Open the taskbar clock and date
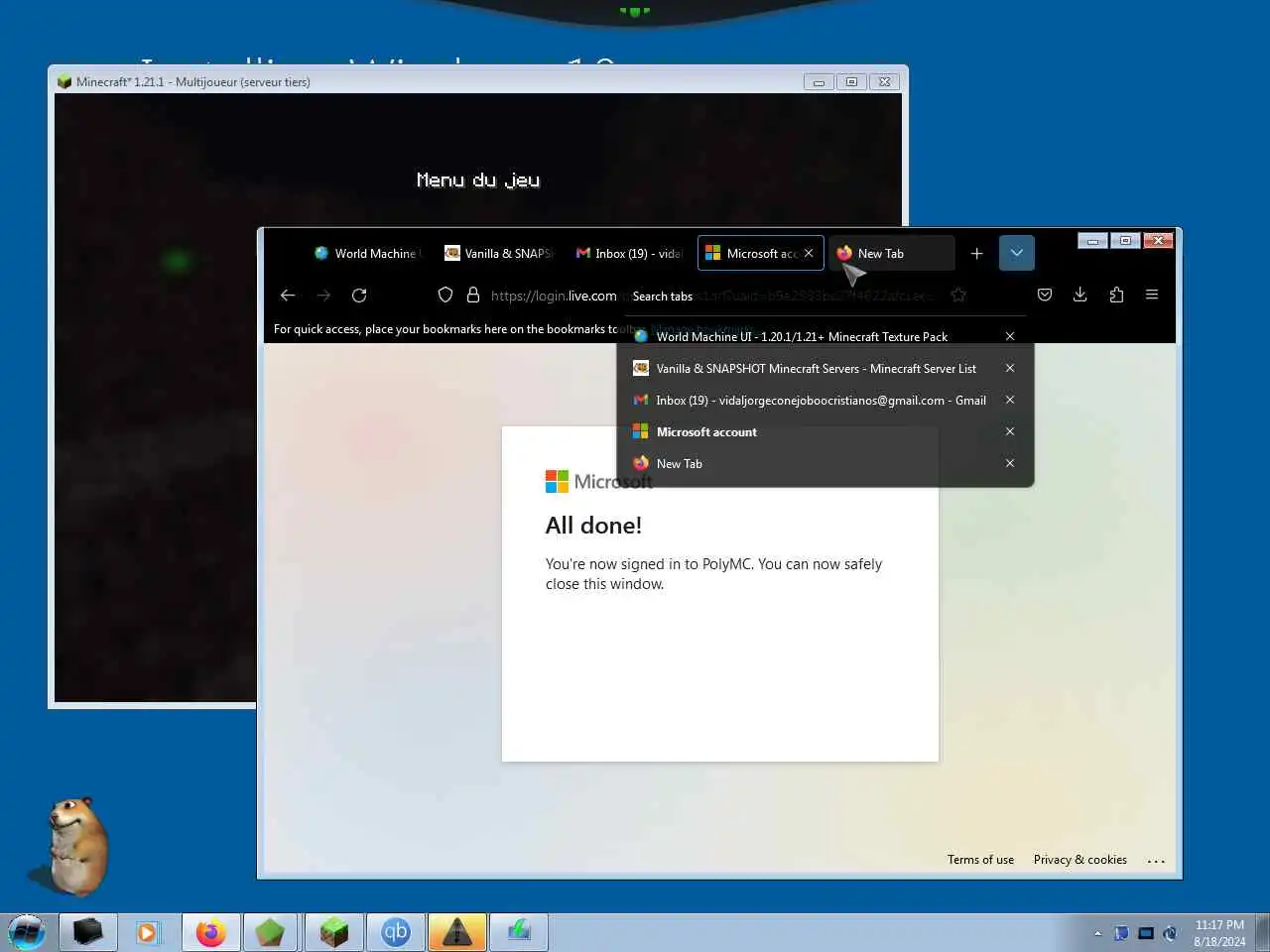The image size is (1270, 952). click(1219, 933)
